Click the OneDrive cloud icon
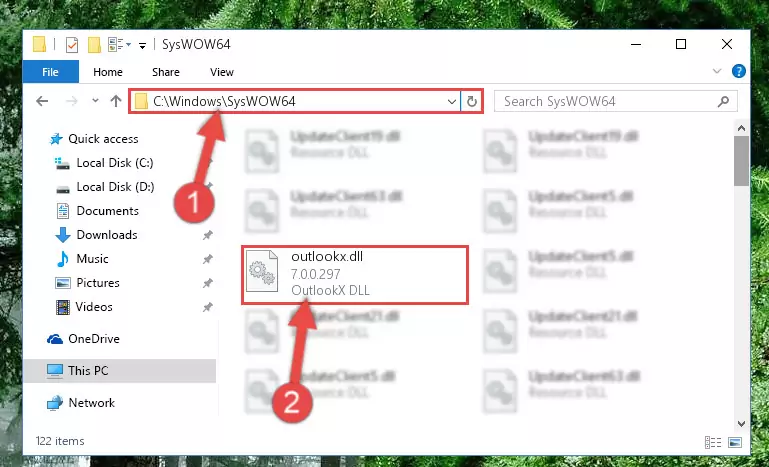The image size is (769, 467). tap(55, 339)
